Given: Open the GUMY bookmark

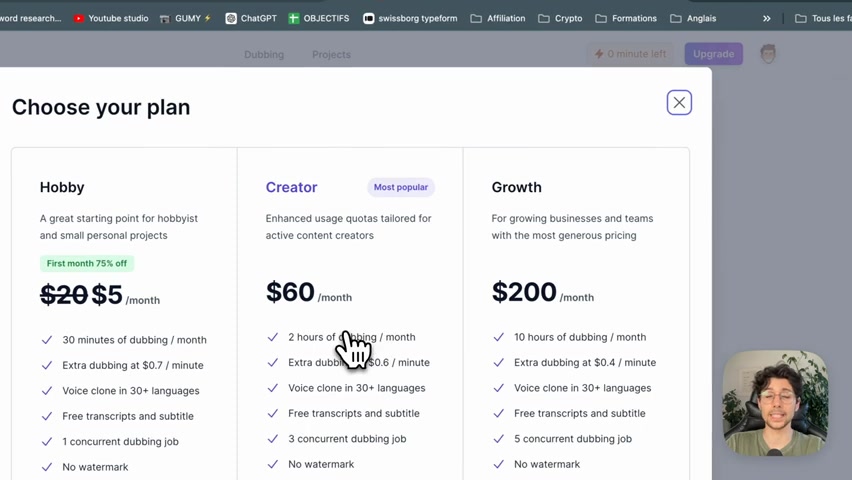Looking at the screenshot, I should point(185,18).
